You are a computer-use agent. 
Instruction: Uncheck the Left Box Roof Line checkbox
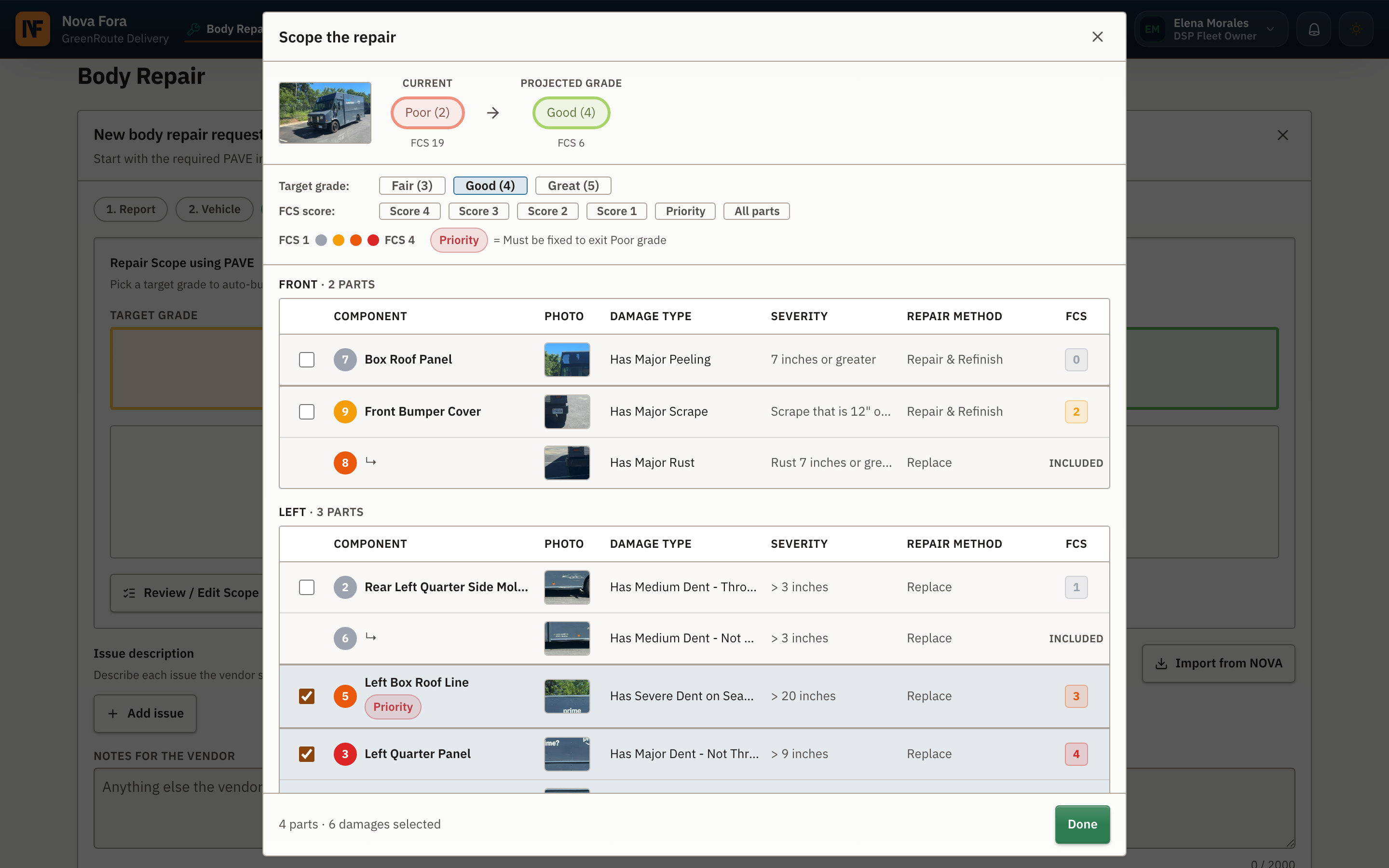point(307,696)
